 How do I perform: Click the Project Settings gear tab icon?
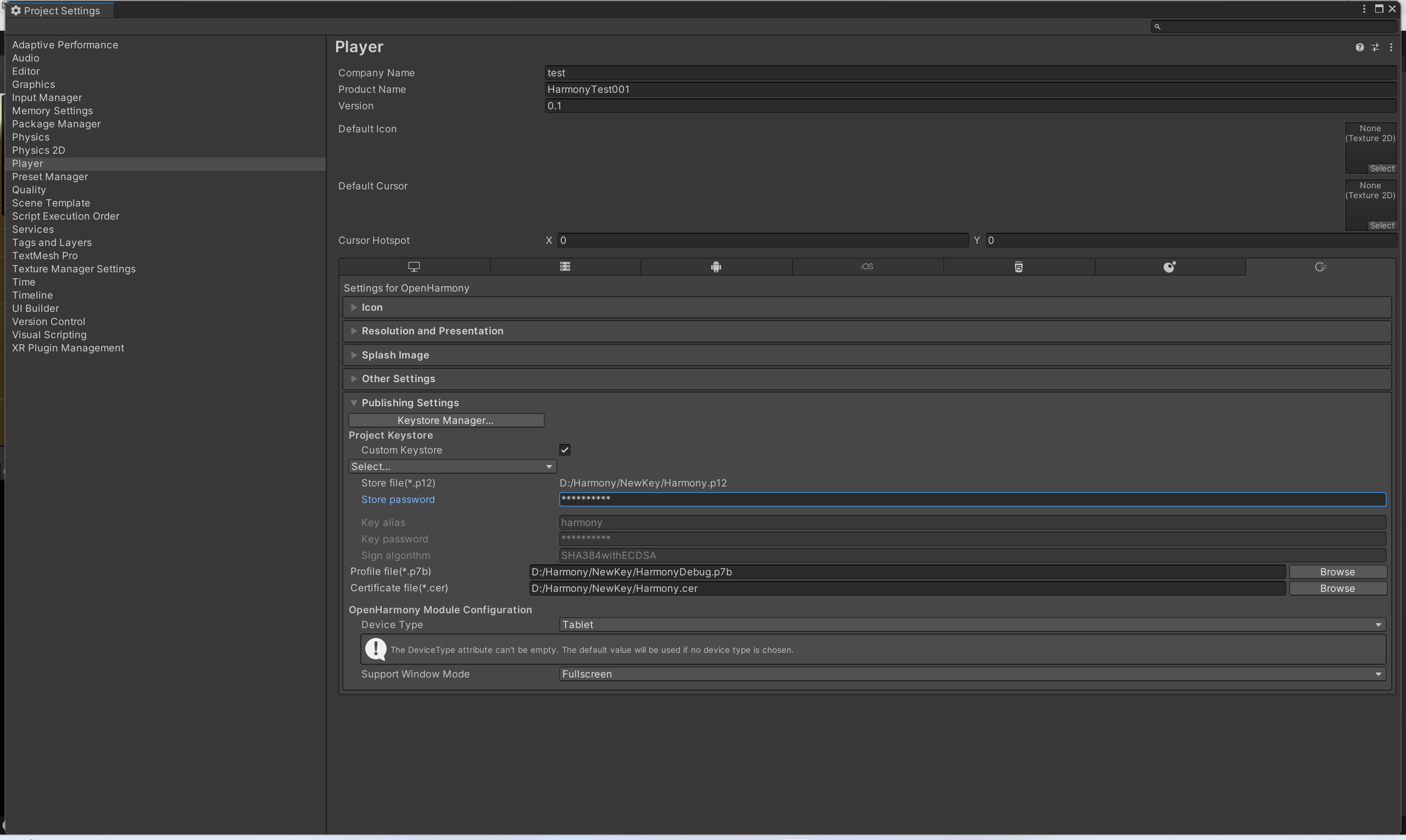[16, 11]
